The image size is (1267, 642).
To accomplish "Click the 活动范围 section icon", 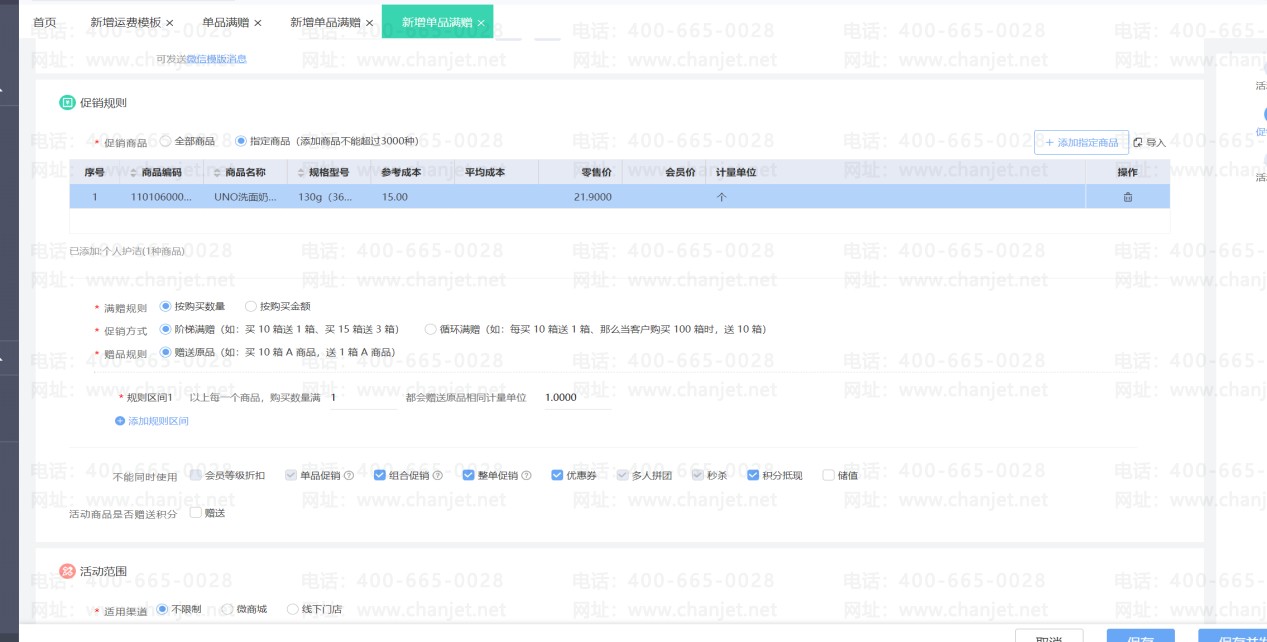I will 67,571.
